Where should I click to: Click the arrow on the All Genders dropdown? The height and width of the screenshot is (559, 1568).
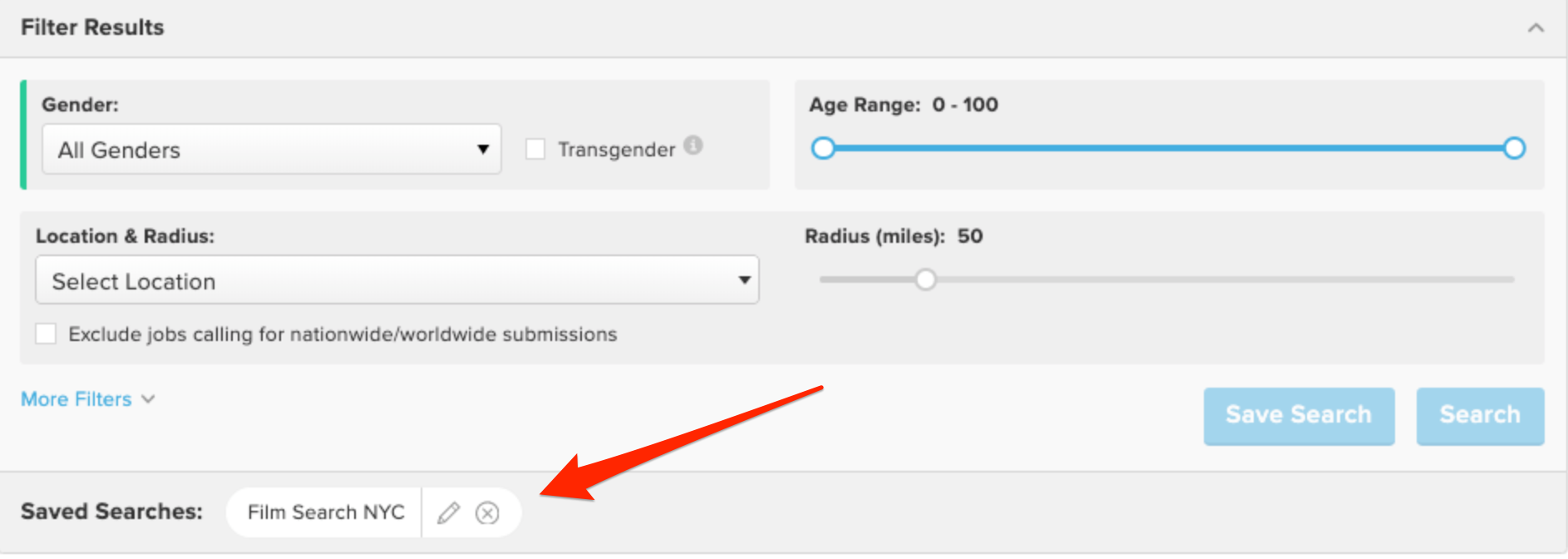pos(482,150)
